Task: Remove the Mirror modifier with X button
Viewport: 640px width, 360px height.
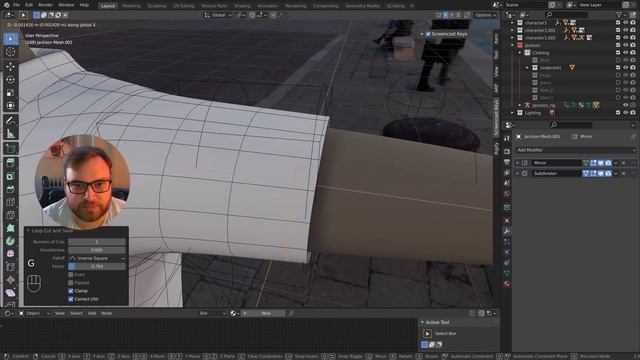Action: click(623, 163)
